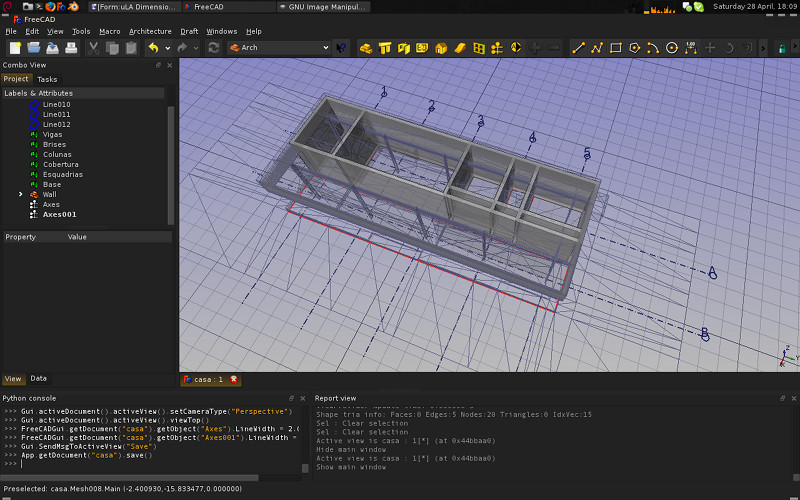The height and width of the screenshot is (500, 800).
Task: Select Line010 in the tree
Action: (x=57, y=105)
